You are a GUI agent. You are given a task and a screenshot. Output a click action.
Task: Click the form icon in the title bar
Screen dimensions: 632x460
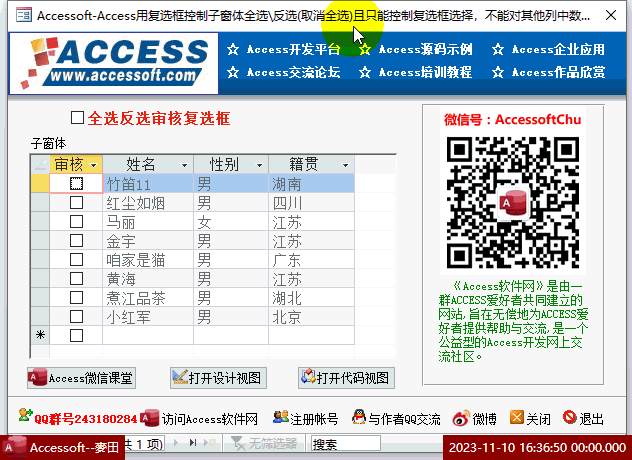point(24,15)
